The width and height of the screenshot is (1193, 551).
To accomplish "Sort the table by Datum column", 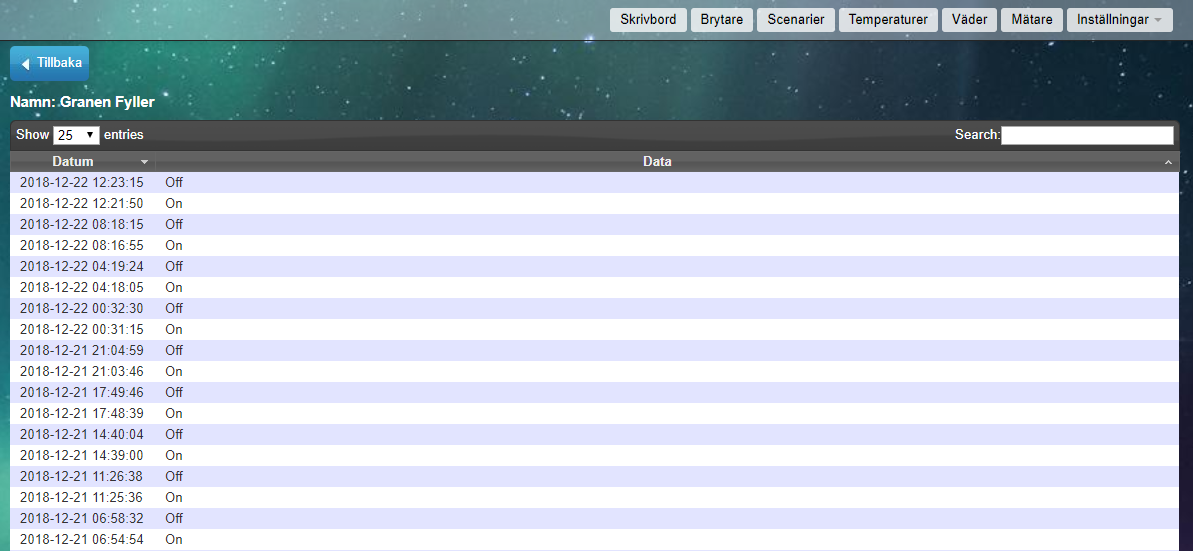I will (x=73, y=161).
